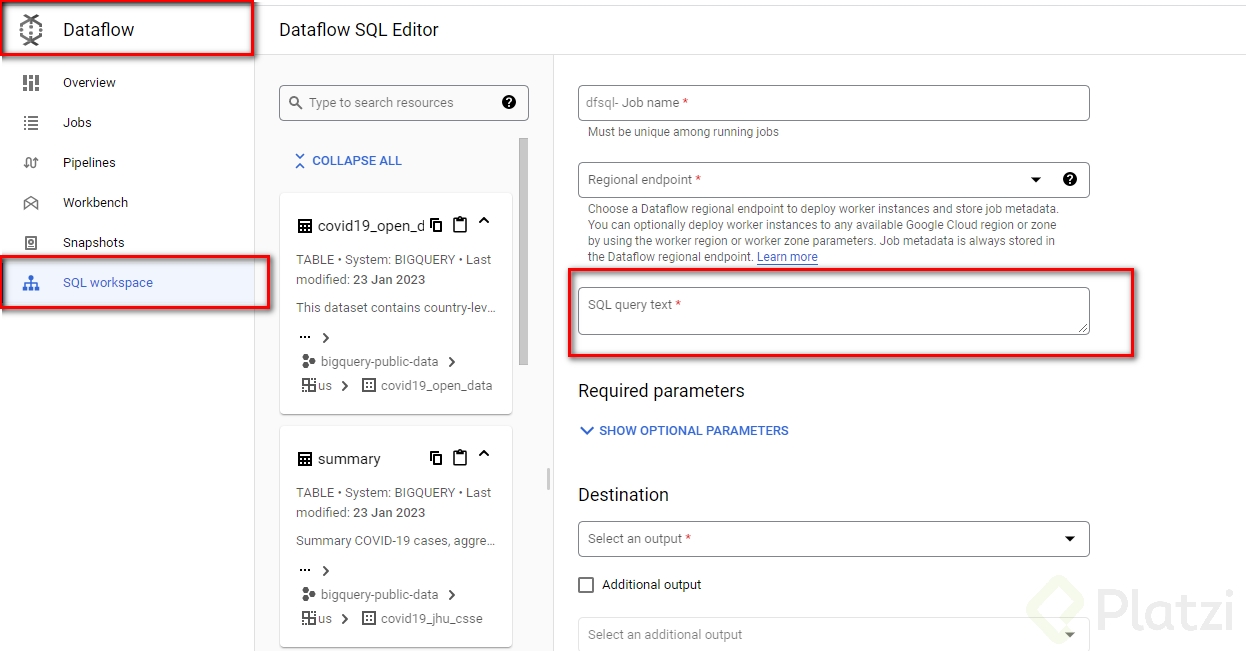
Task: Open the Regional endpoint dropdown
Action: click(1036, 180)
